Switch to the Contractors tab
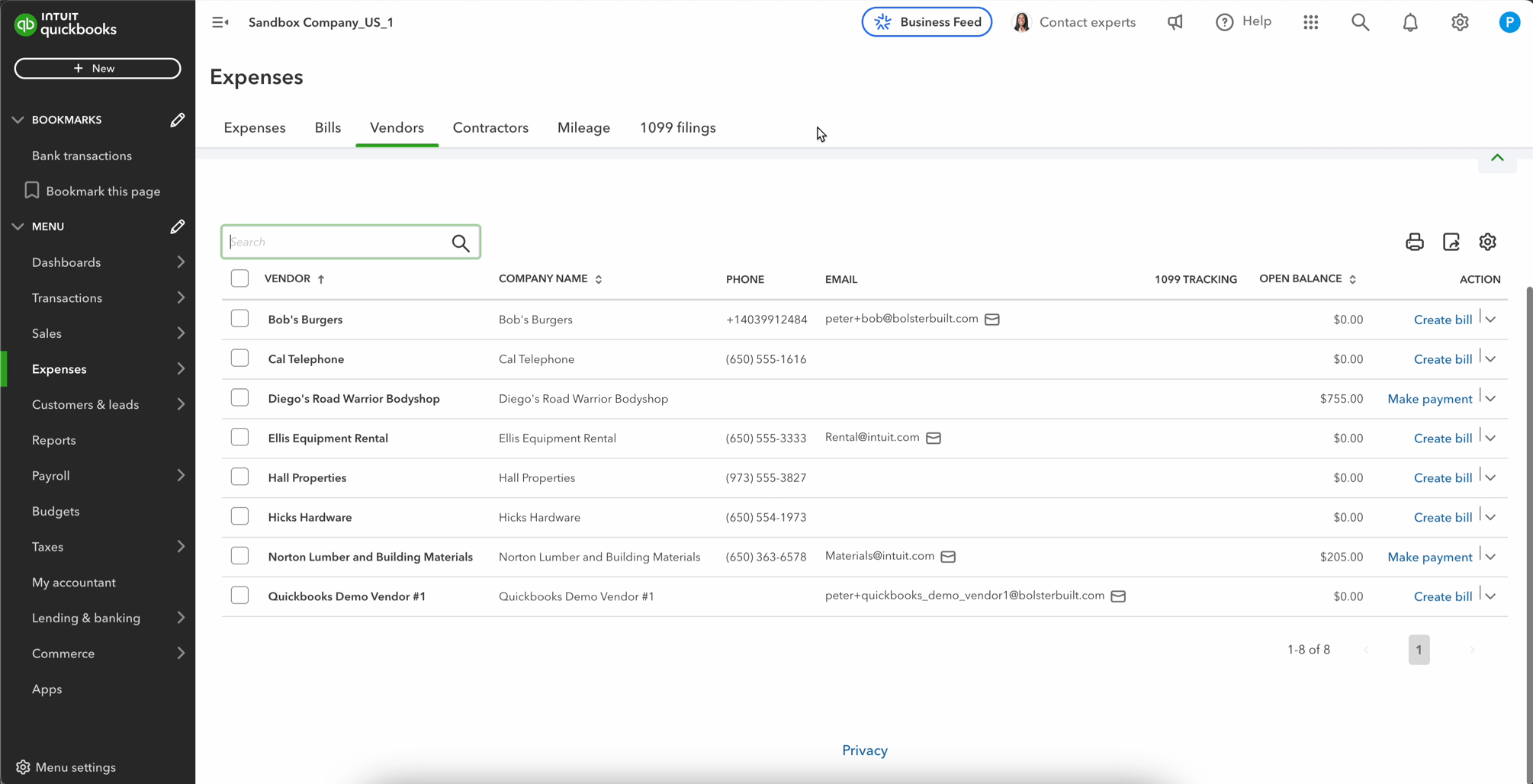 coord(490,128)
